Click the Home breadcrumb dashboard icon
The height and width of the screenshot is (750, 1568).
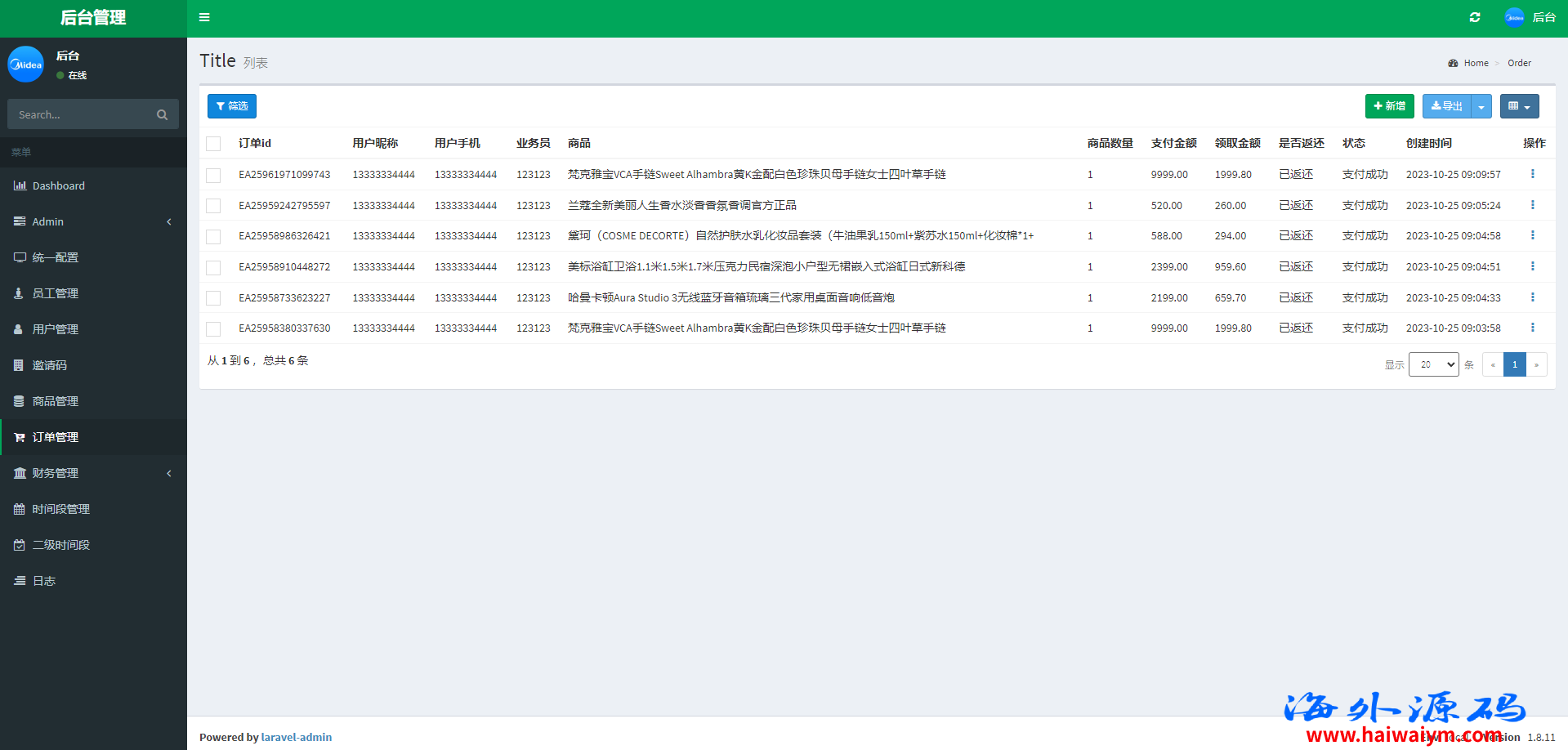click(1453, 63)
